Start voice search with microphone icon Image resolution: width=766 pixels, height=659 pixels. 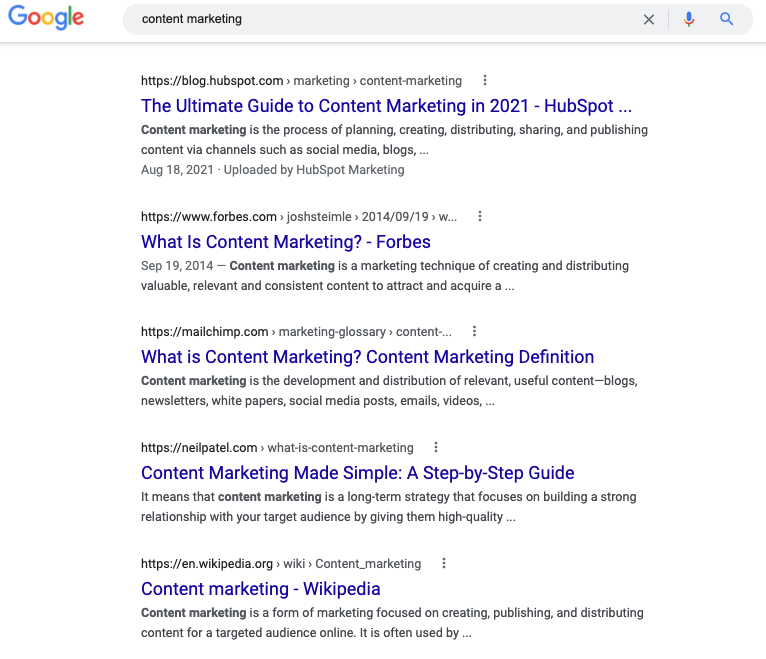click(x=689, y=19)
